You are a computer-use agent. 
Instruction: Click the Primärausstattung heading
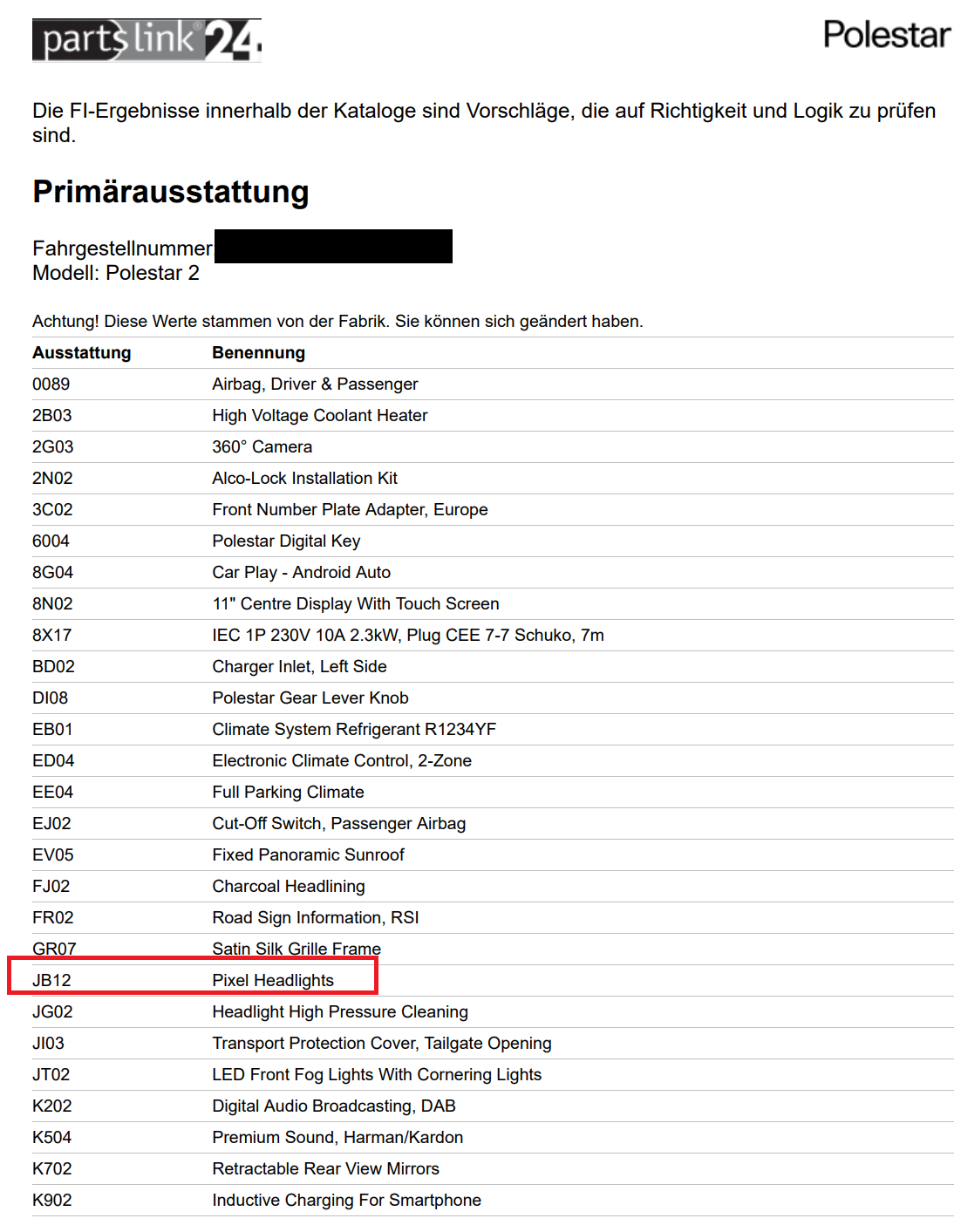click(x=171, y=192)
